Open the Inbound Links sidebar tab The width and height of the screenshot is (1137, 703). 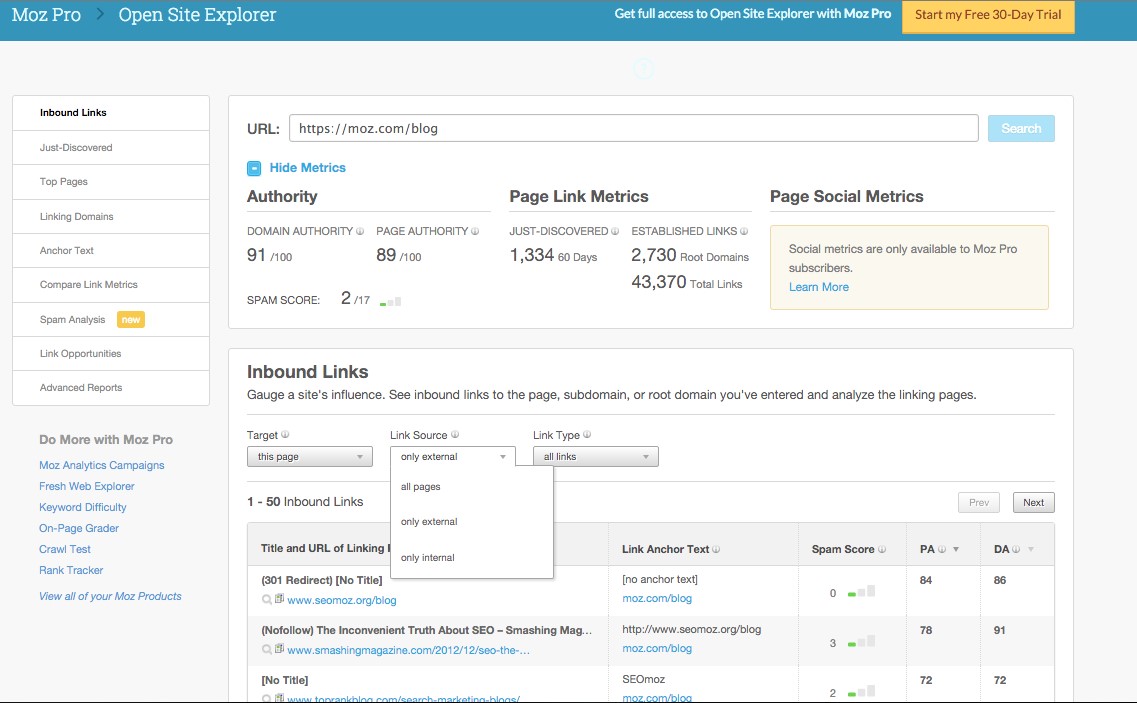tap(111, 112)
